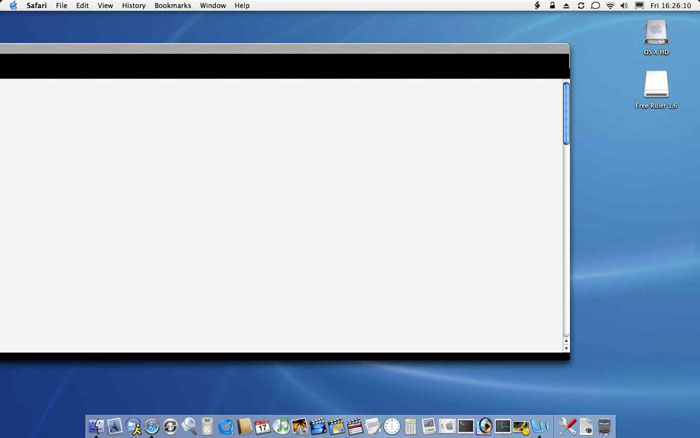Click the iSync arrows icon in menu bar

581,5
